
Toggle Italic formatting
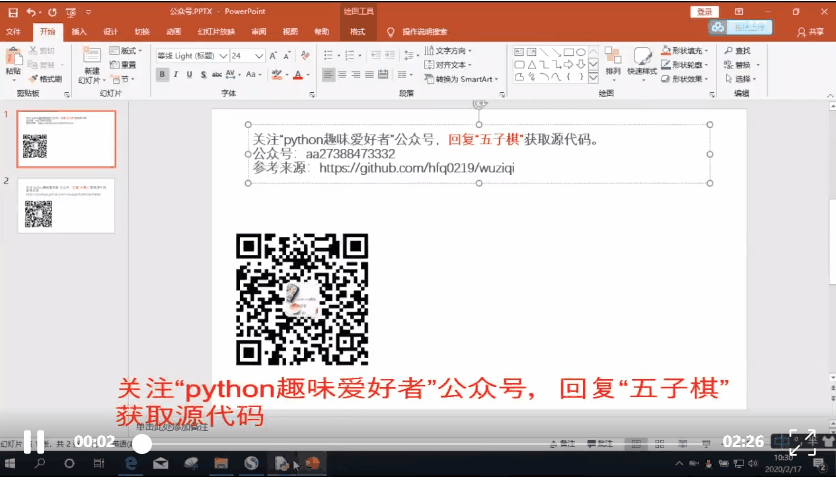tap(175, 74)
